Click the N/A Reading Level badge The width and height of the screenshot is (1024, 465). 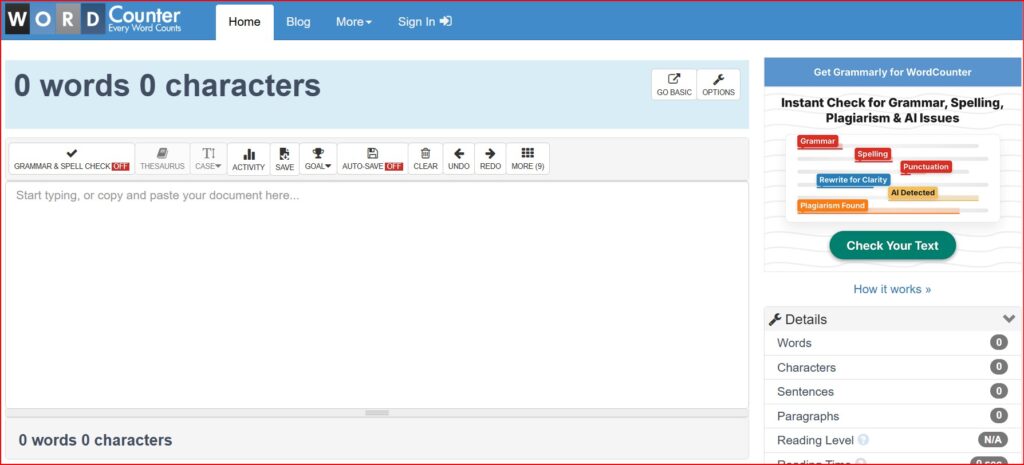click(993, 440)
